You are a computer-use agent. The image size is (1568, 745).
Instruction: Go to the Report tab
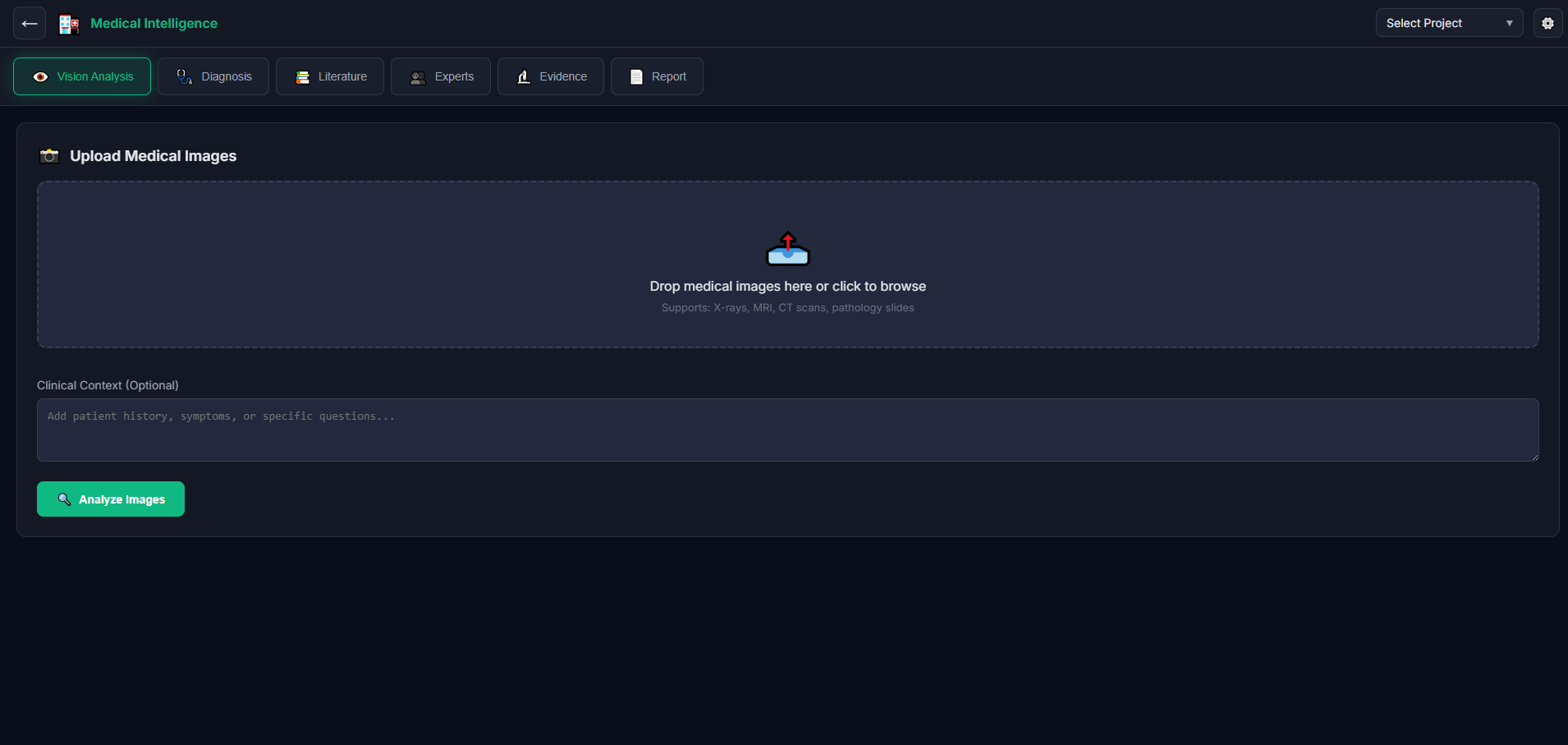[657, 76]
